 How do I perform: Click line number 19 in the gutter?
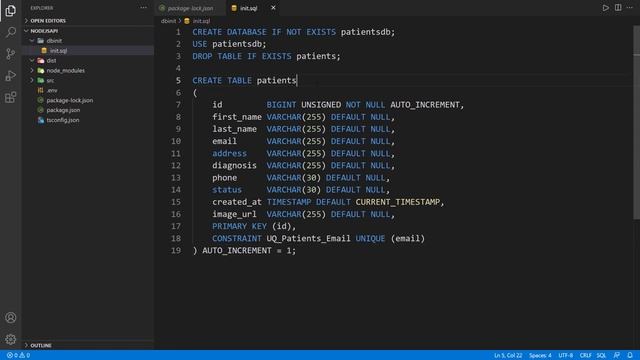(x=176, y=251)
